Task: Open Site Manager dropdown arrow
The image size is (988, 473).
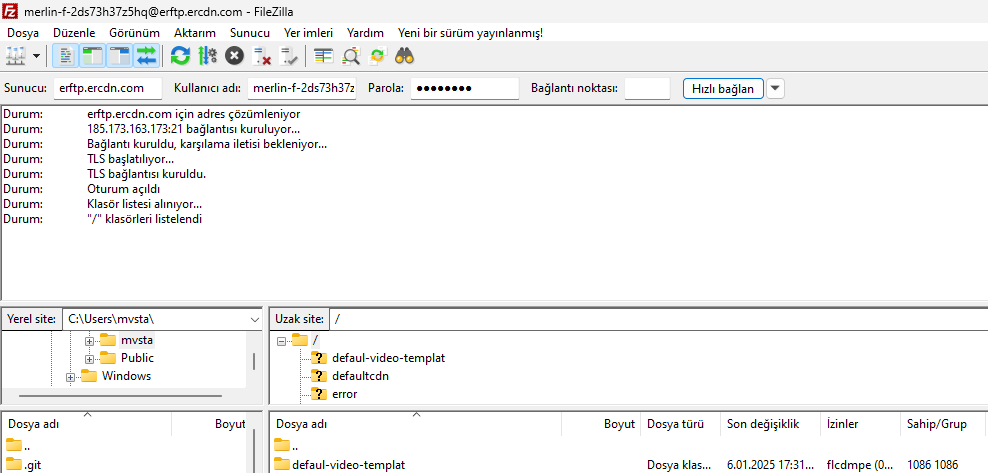Action: [36, 56]
